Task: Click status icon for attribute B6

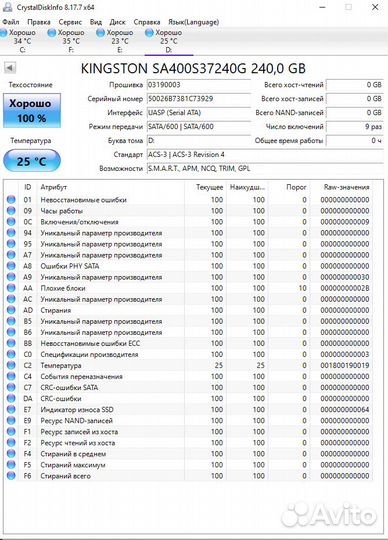Action: 11,332
